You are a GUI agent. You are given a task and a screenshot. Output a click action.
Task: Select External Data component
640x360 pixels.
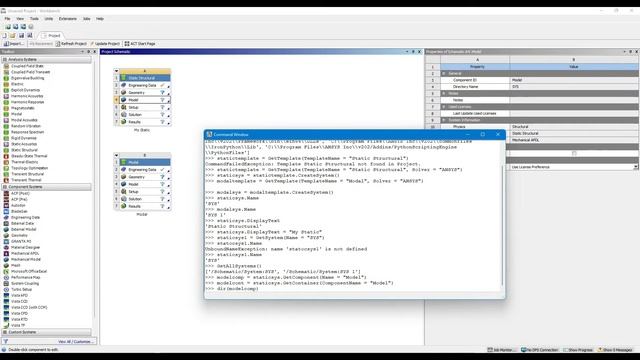(22, 224)
